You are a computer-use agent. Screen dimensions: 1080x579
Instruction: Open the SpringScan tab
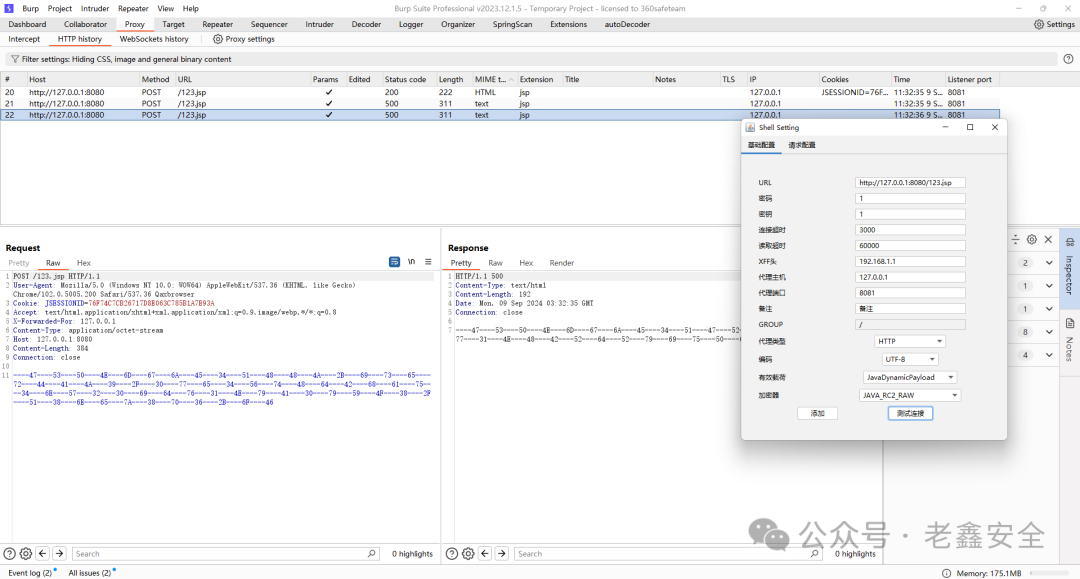pyautogui.click(x=512, y=24)
